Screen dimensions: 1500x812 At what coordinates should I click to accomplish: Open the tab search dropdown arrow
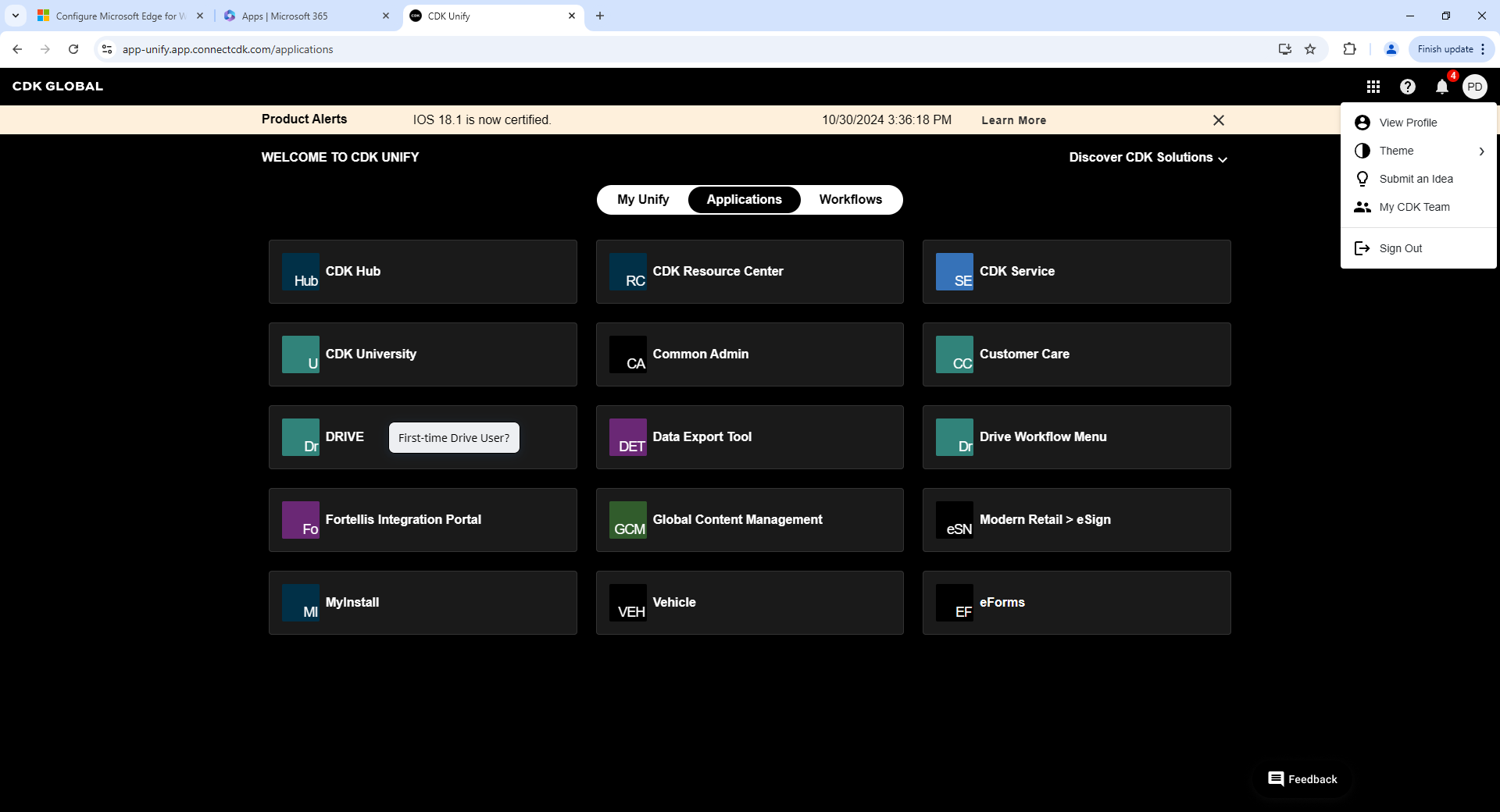[16, 16]
